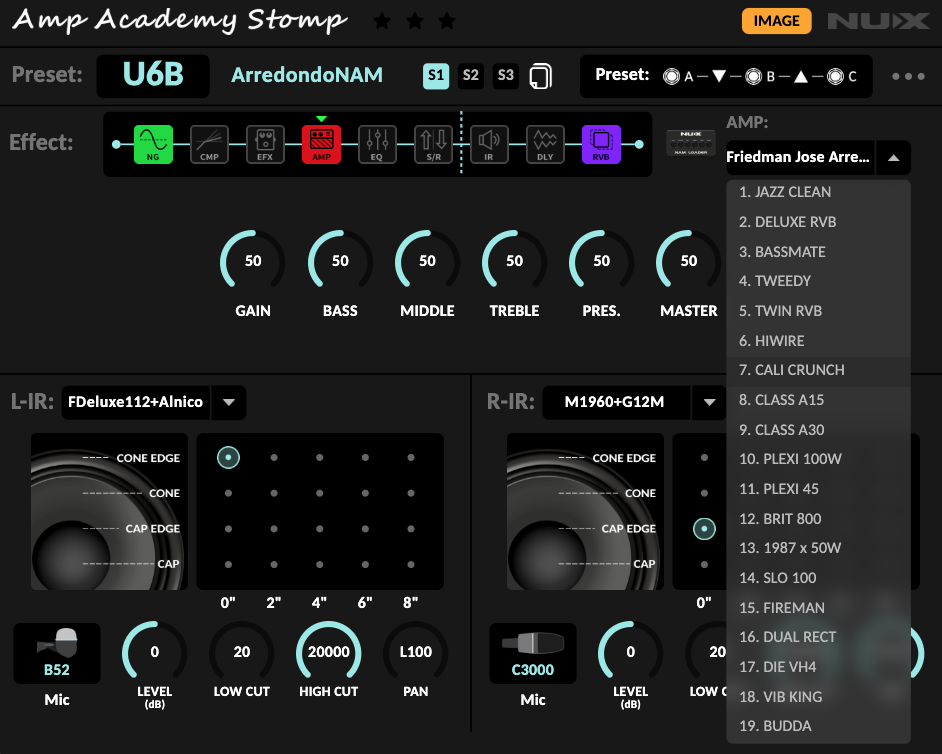Click the first rating star
Image resolution: width=942 pixels, height=754 pixels.
[382, 22]
